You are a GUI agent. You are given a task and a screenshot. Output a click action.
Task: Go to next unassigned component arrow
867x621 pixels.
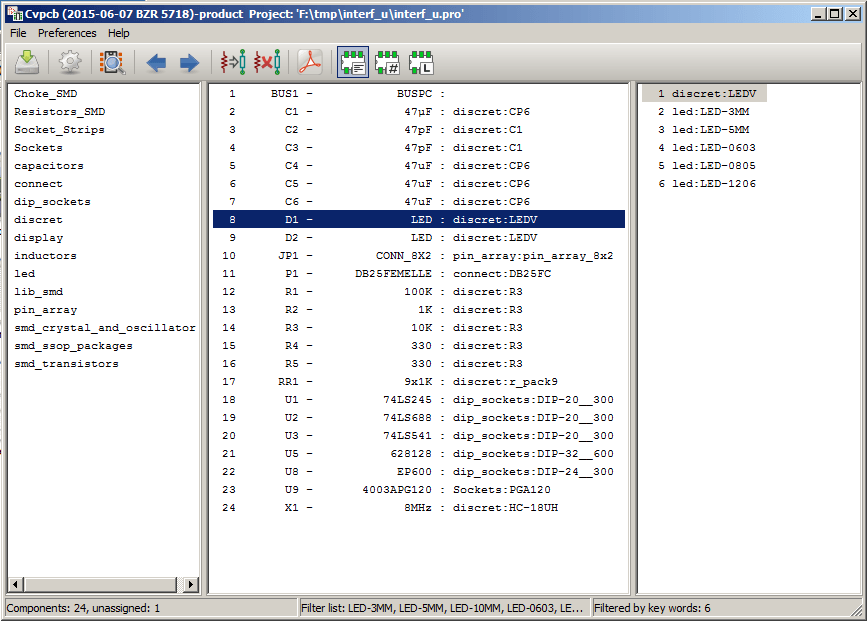pos(189,63)
